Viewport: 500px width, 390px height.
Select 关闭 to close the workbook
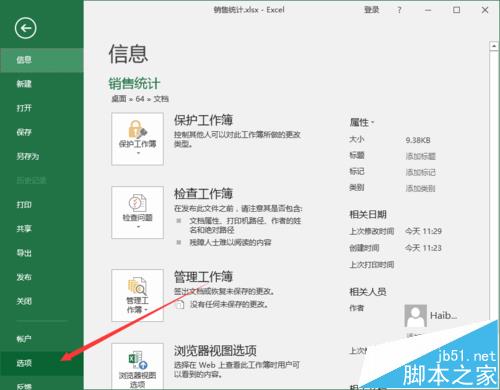pos(42,301)
